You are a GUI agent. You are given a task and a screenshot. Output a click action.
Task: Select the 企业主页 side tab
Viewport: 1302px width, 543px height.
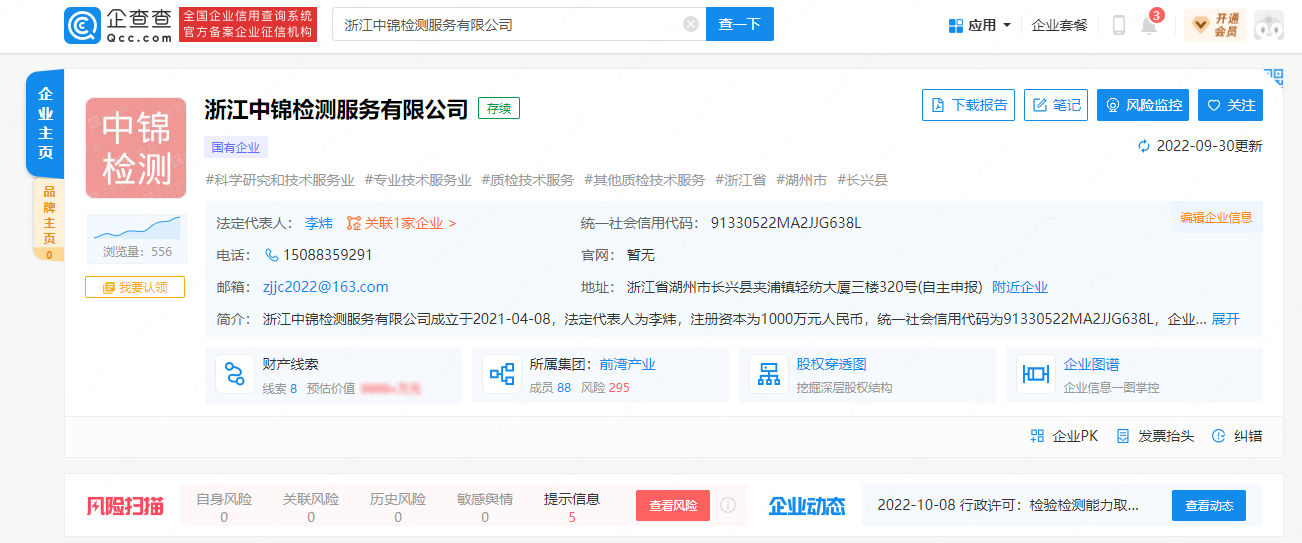tap(45, 124)
